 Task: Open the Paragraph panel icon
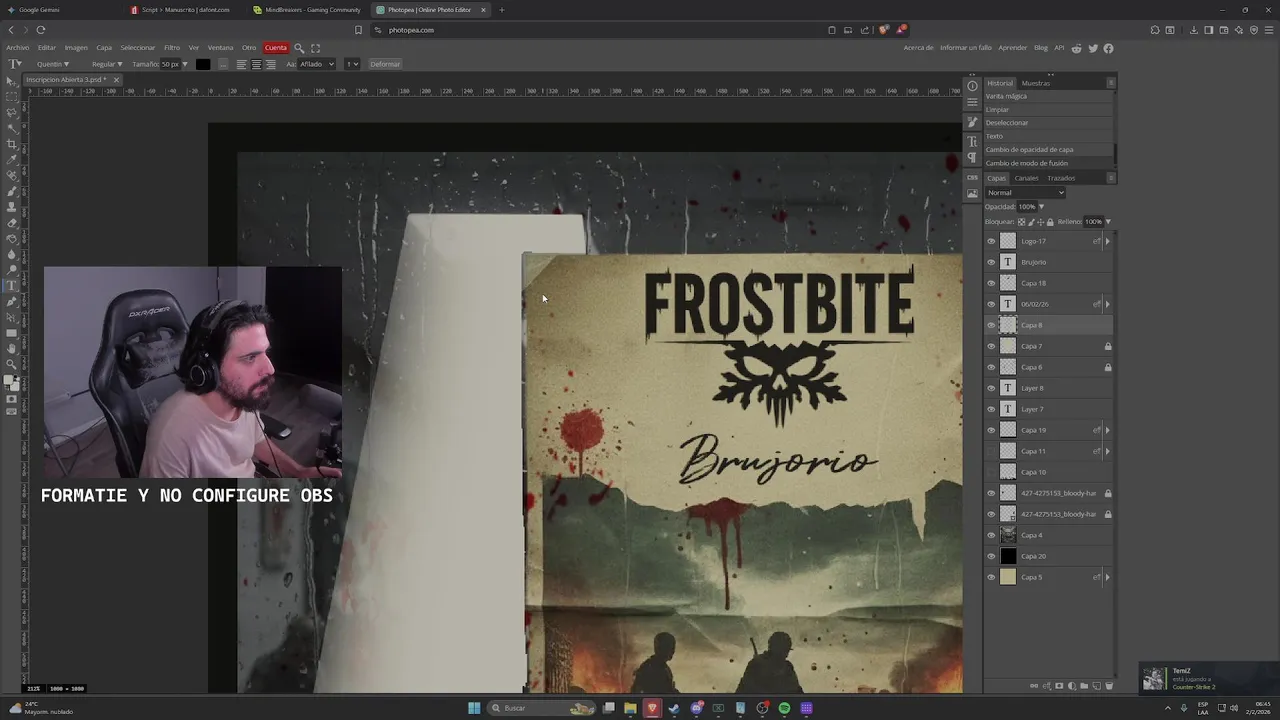[x=972, y=158]
